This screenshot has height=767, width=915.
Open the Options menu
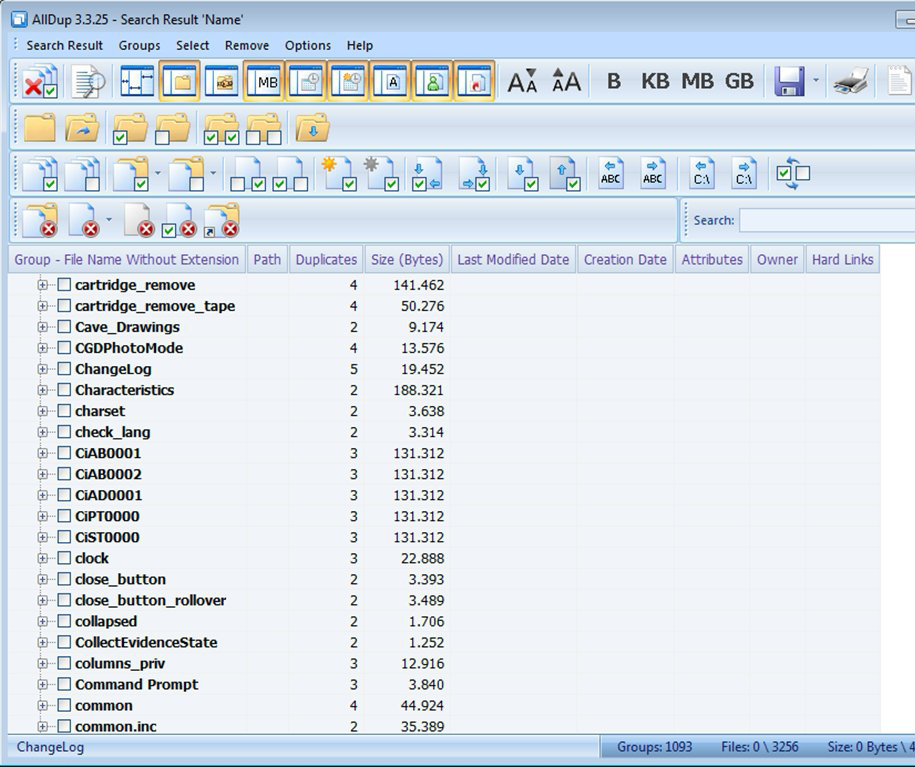pos(308,46)
